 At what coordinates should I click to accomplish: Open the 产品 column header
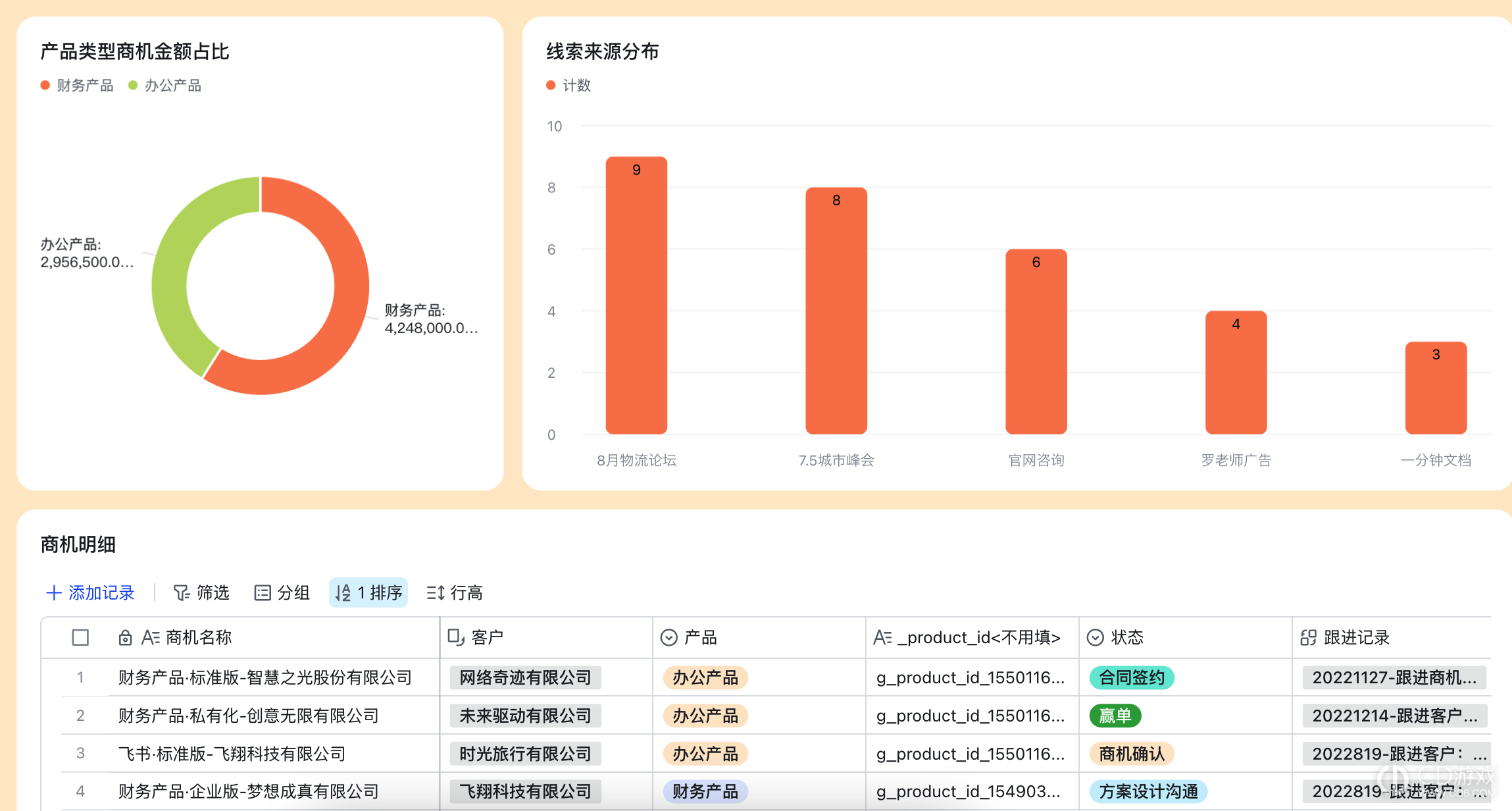759,638
